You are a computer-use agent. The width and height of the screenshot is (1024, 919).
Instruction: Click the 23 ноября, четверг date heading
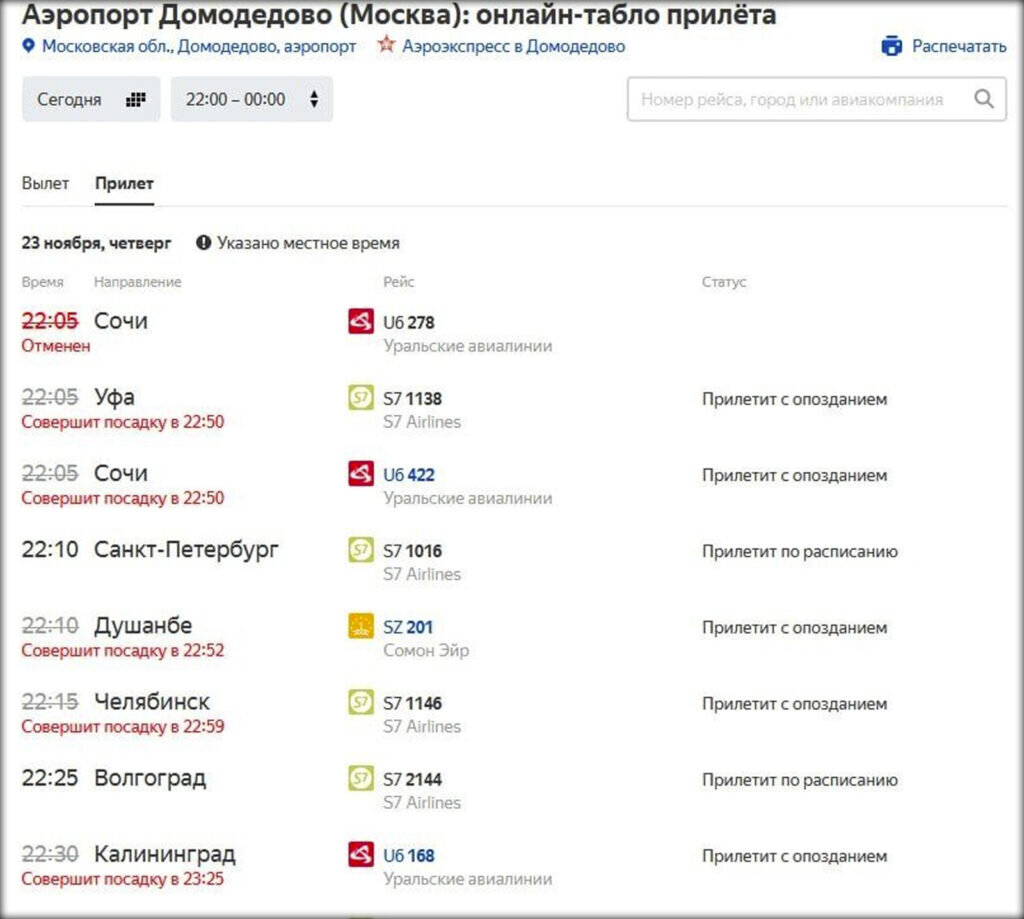[x=96, y=244]
